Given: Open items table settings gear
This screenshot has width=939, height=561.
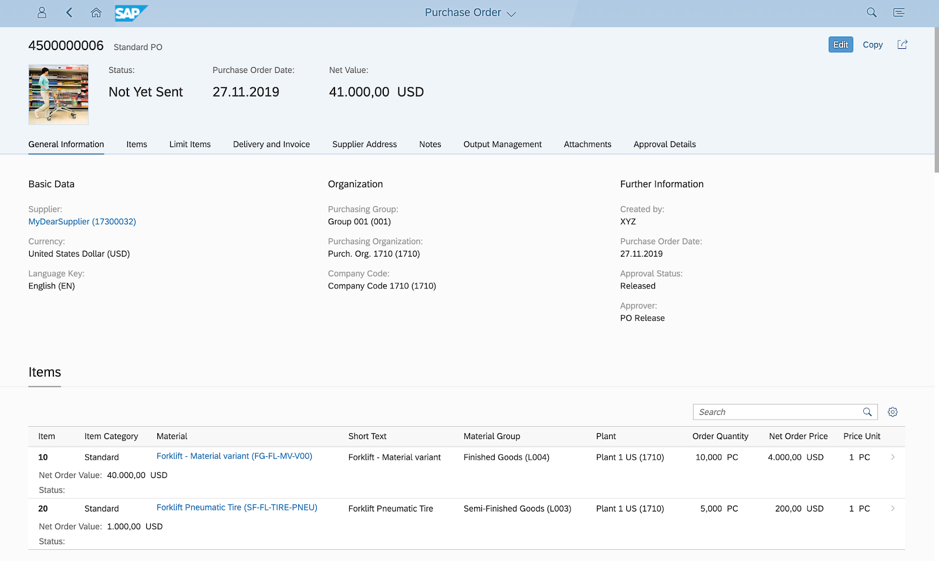Looking at the screenshot, I should pos(892,412).
